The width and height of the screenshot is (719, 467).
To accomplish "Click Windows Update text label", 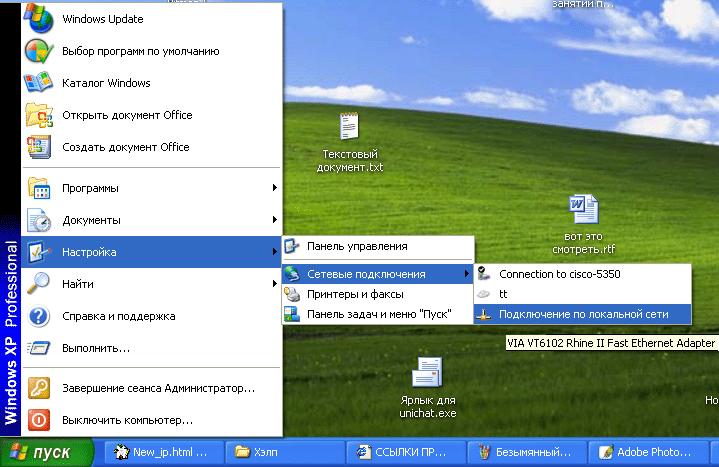I will pyautogui.click(x=103, y=19).
